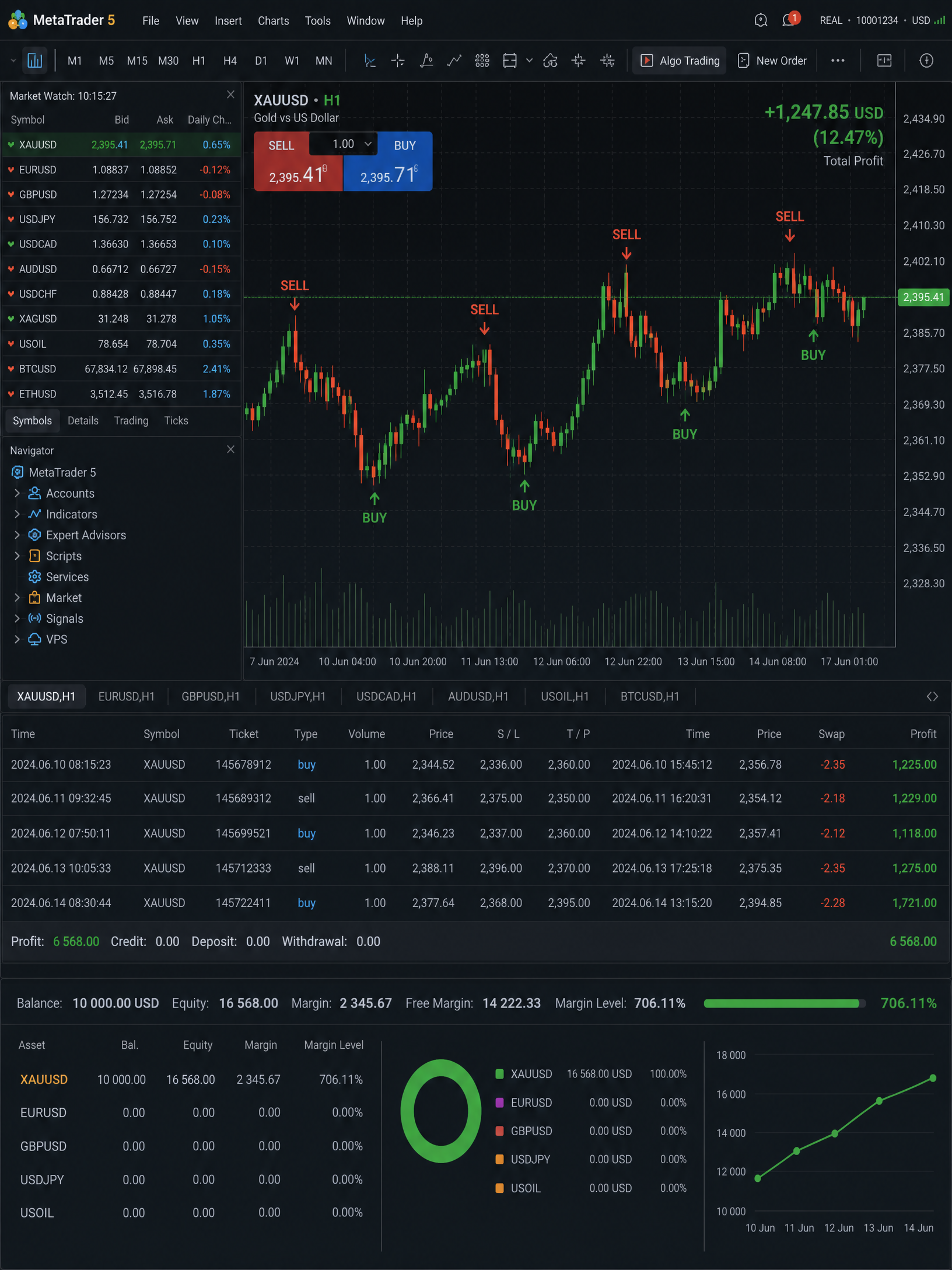Expand the Expert Advisors tree node
952x1270 pixels.
pyautogui.click(x=17, y=535)
